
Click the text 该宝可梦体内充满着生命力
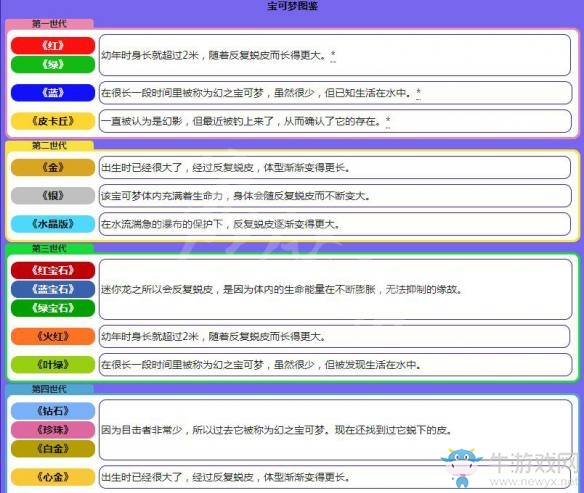[162, 196]
